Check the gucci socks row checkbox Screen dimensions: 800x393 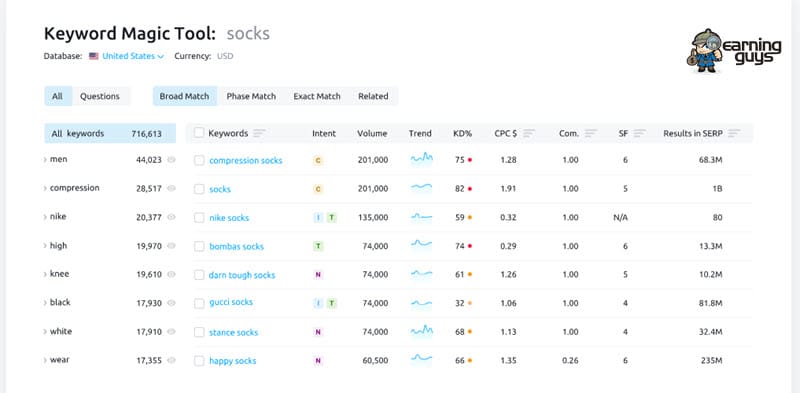[x=199, y=304]
